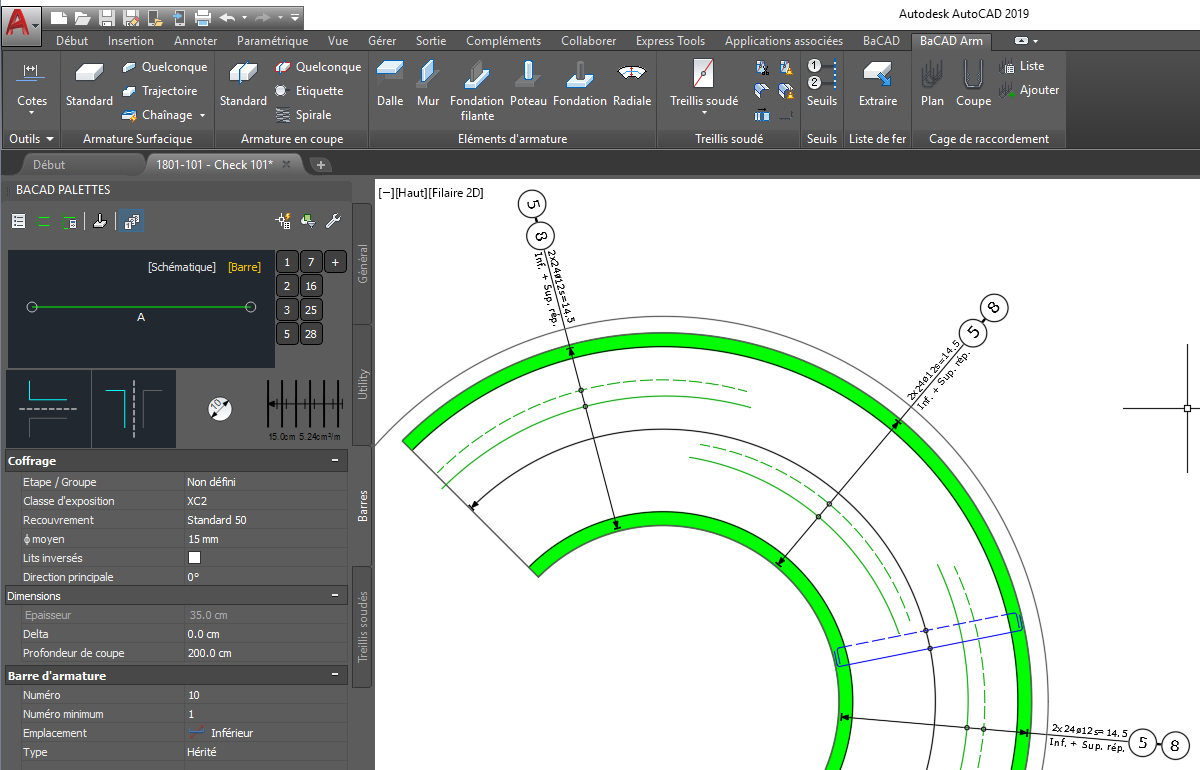The height and width of the screenshot is (770, 1200).
Task: Open the Utility vertical palette tab
Action: pos(362,385)
